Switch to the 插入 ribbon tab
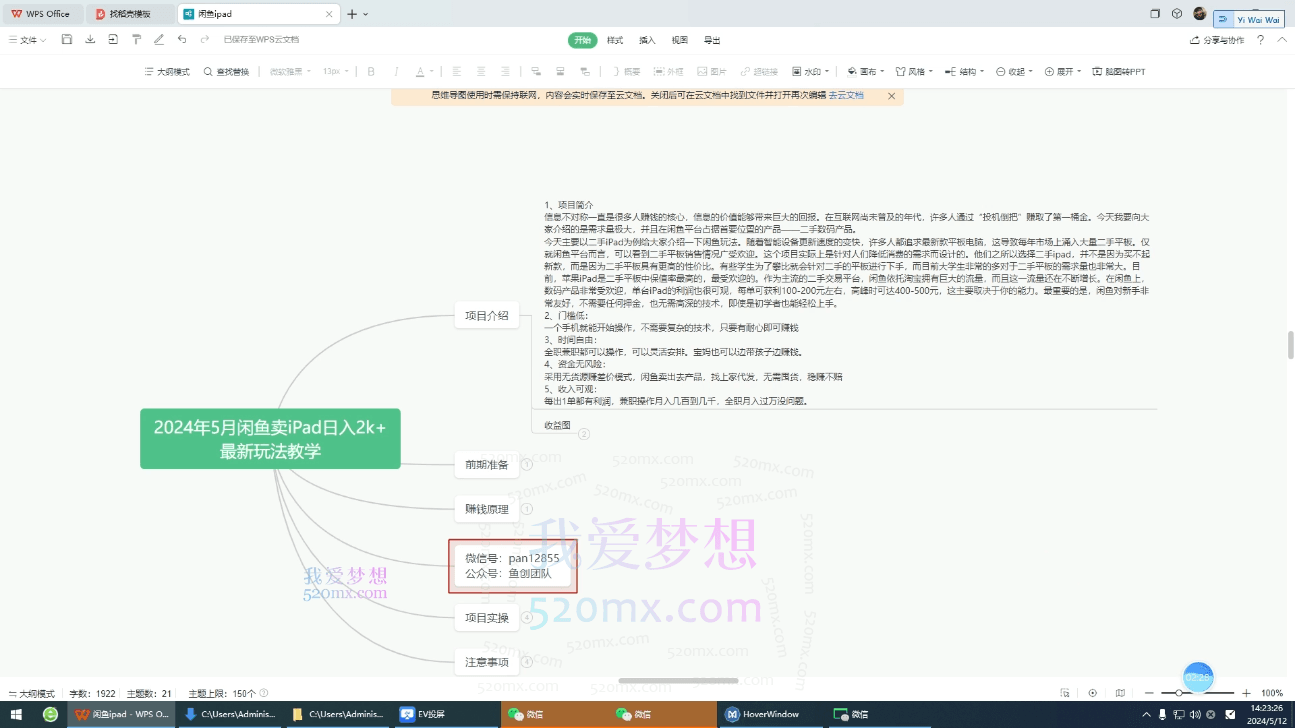Viewport: 1295px width, 728px height. tap(646, 40)
